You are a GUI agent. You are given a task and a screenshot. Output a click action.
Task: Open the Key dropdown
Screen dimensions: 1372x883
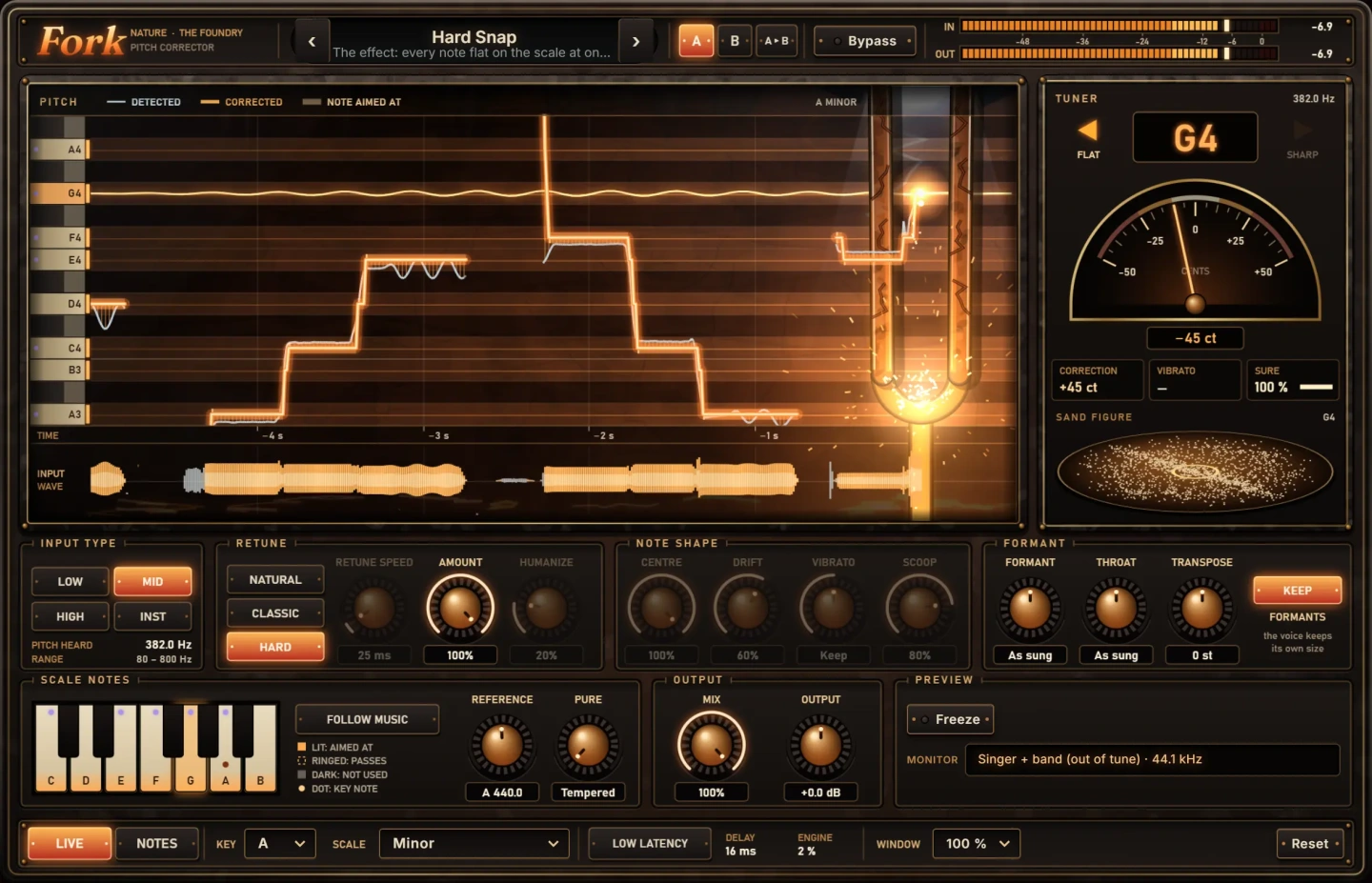(x=280, y=843)
